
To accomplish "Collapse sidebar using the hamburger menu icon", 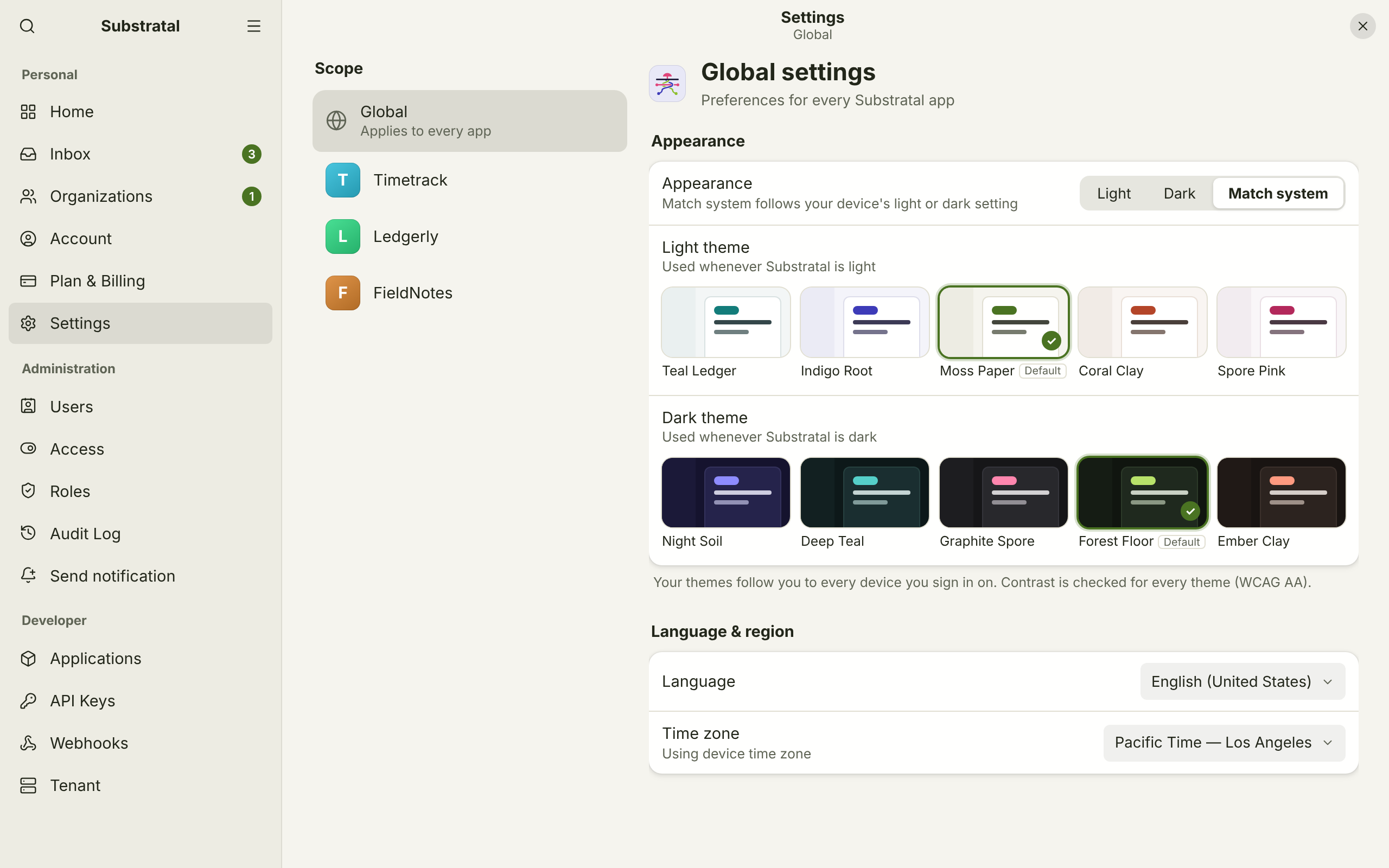I will (x=254, y=26).
